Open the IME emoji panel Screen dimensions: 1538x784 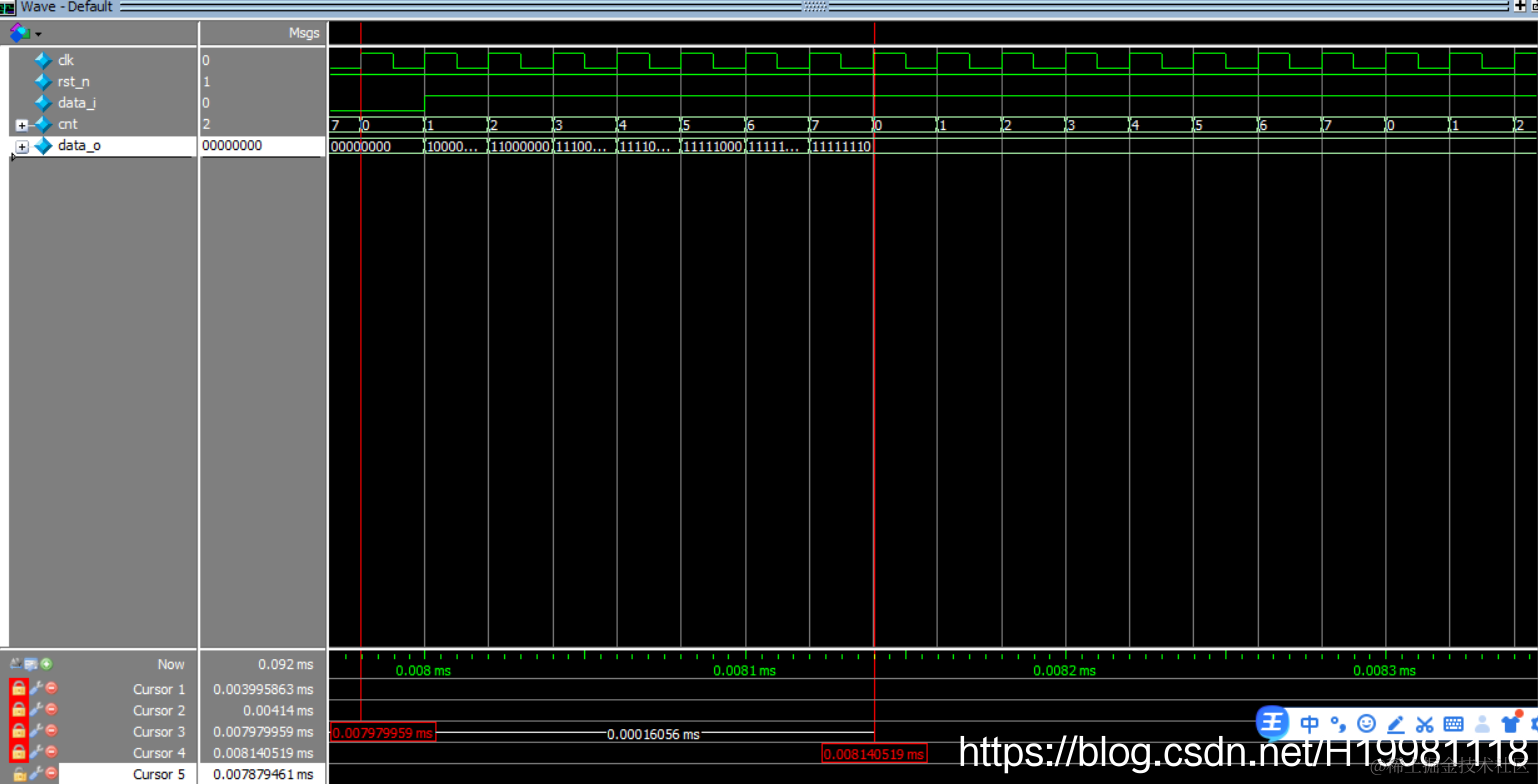(x=1367, y=724)
